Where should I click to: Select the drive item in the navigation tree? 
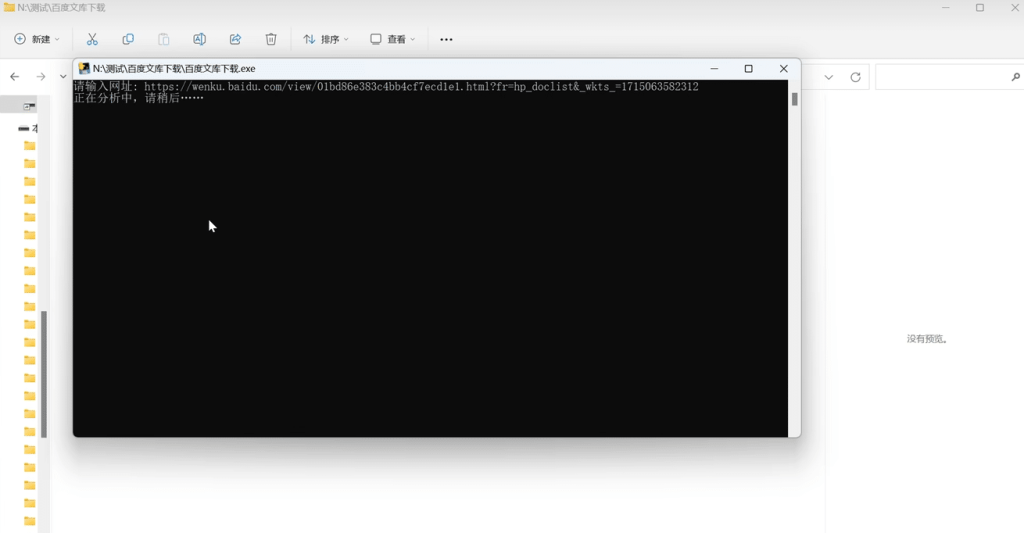coord(27,129)
